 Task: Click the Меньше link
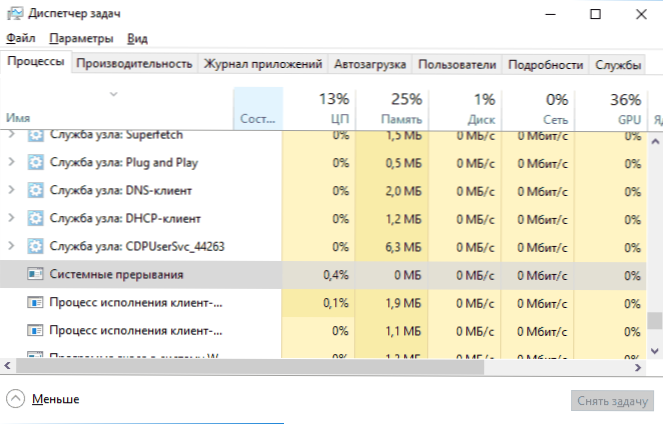[x=55, y=399]
